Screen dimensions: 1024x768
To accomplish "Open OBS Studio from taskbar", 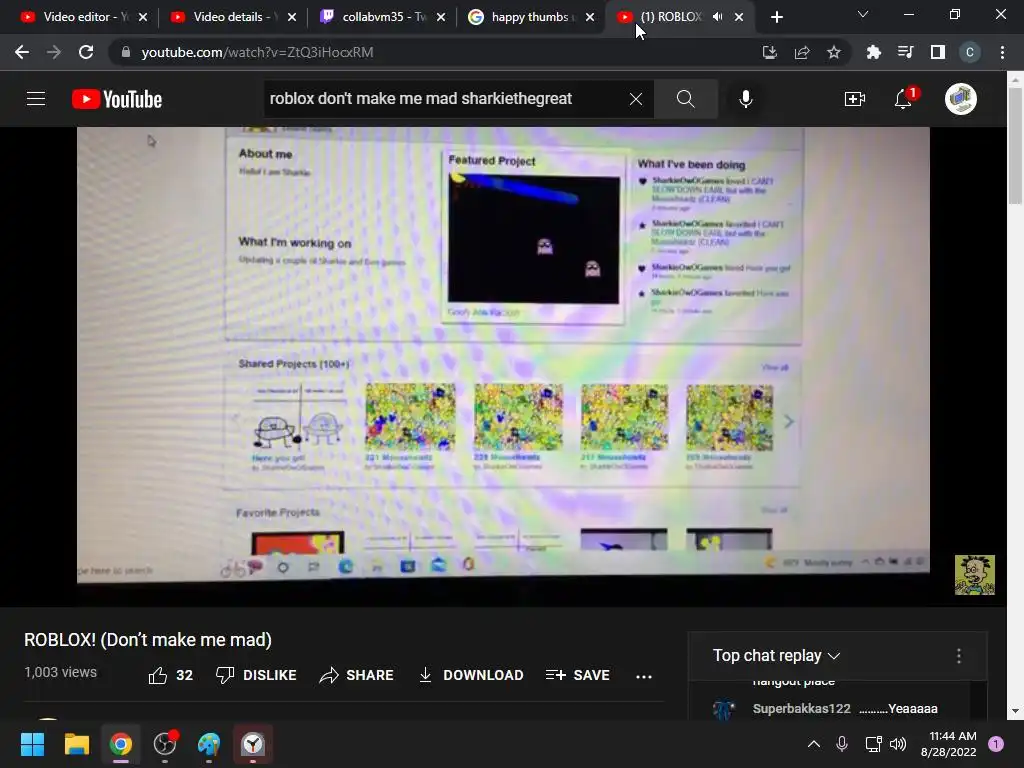I will pyautogui.click(x=165, y=744).
